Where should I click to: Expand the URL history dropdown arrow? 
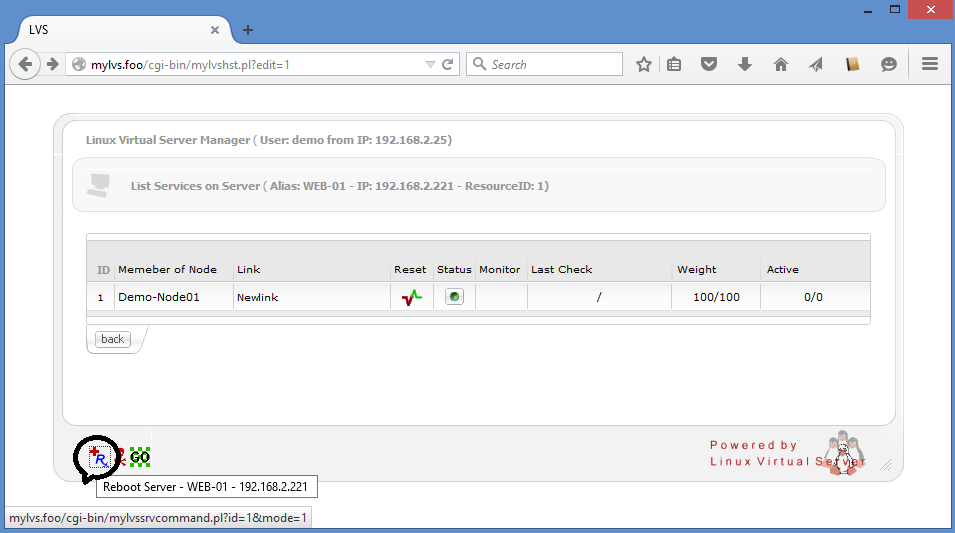pos(430,64)
